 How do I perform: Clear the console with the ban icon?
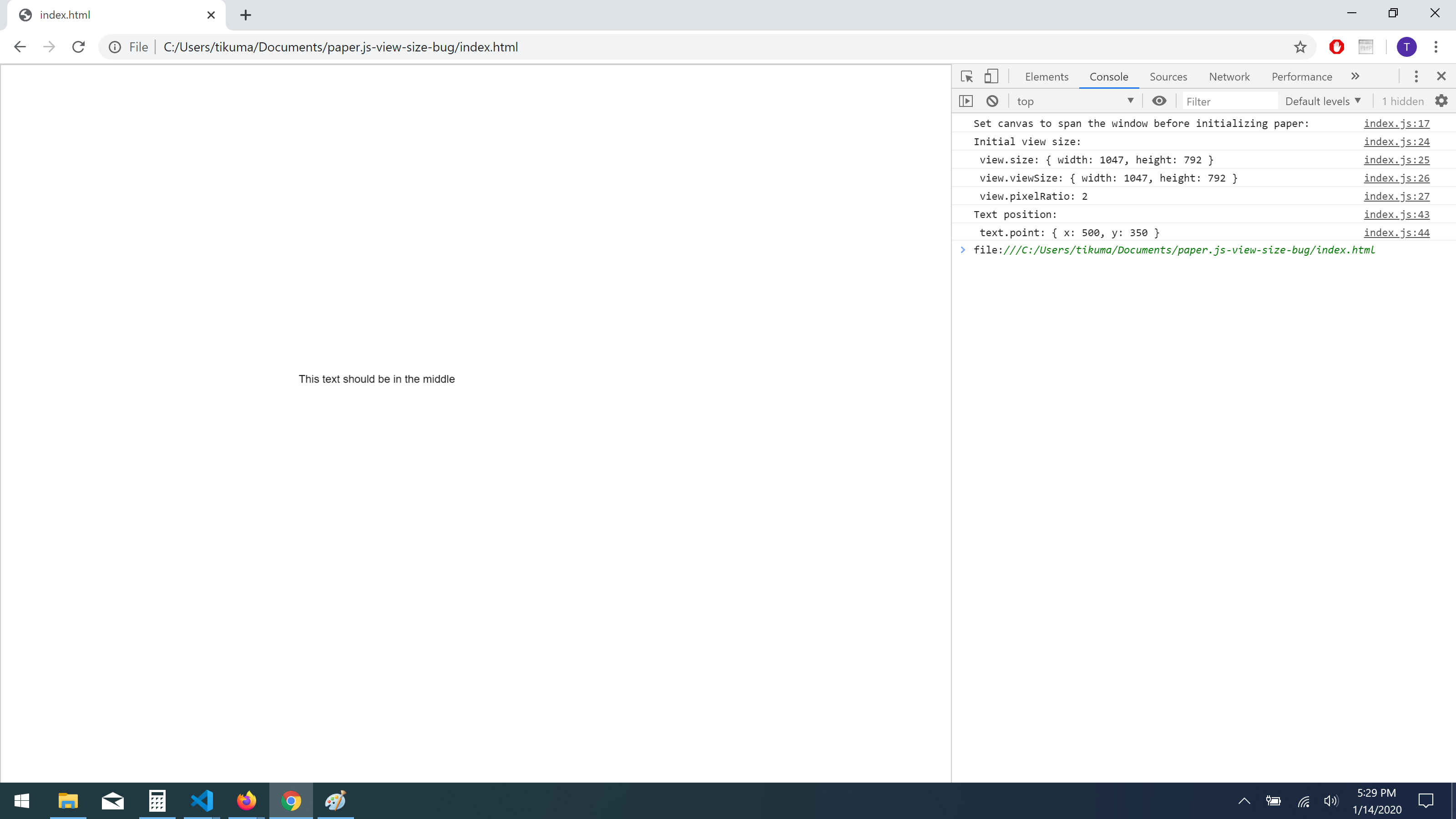click(992, 101)
